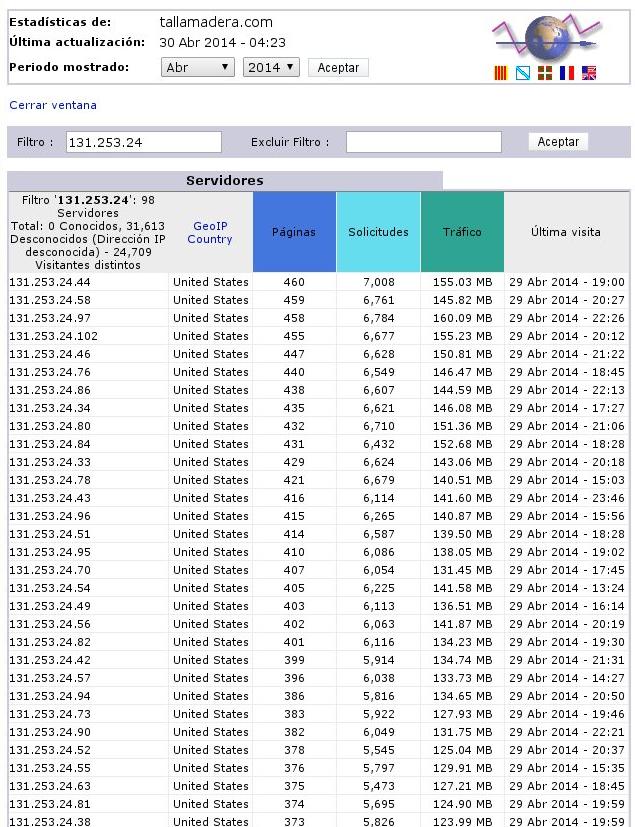
Task: Select the green Tráfico column header
Action: (462, 232)
